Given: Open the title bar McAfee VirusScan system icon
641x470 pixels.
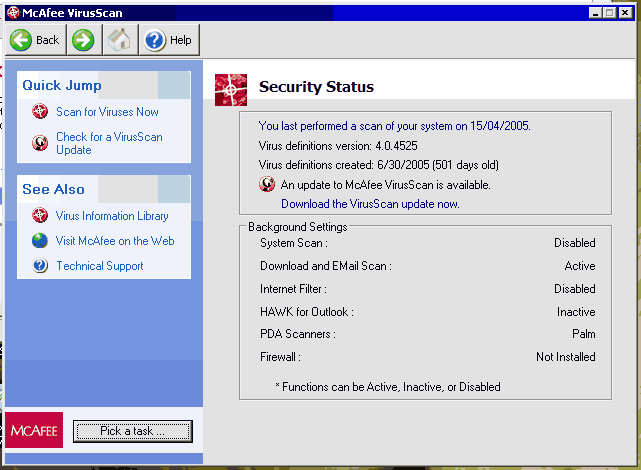Looking at the screenshot, I should tap(11, 13).
